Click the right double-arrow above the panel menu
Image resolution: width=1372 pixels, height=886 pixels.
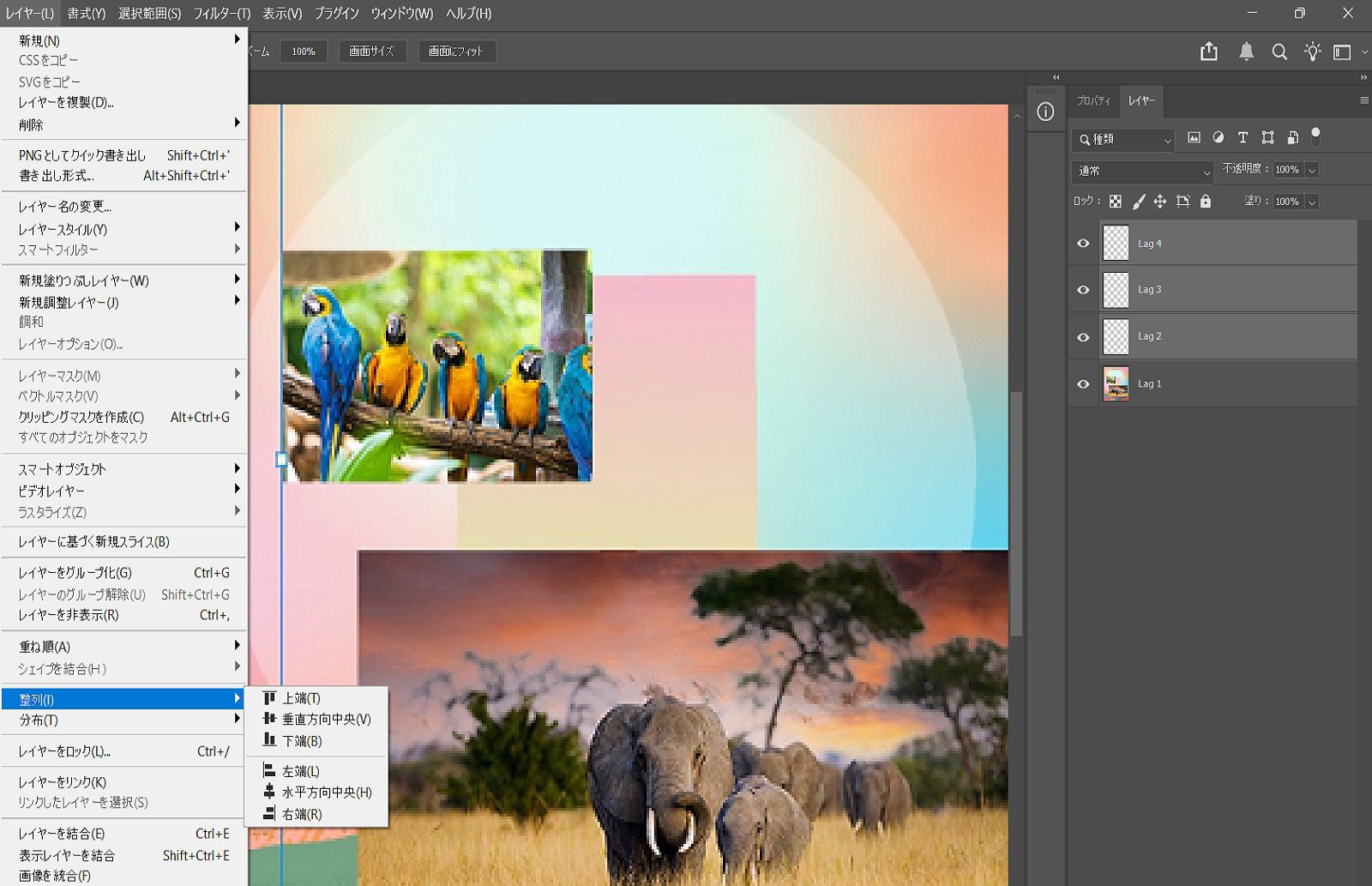coord(1363,77)
